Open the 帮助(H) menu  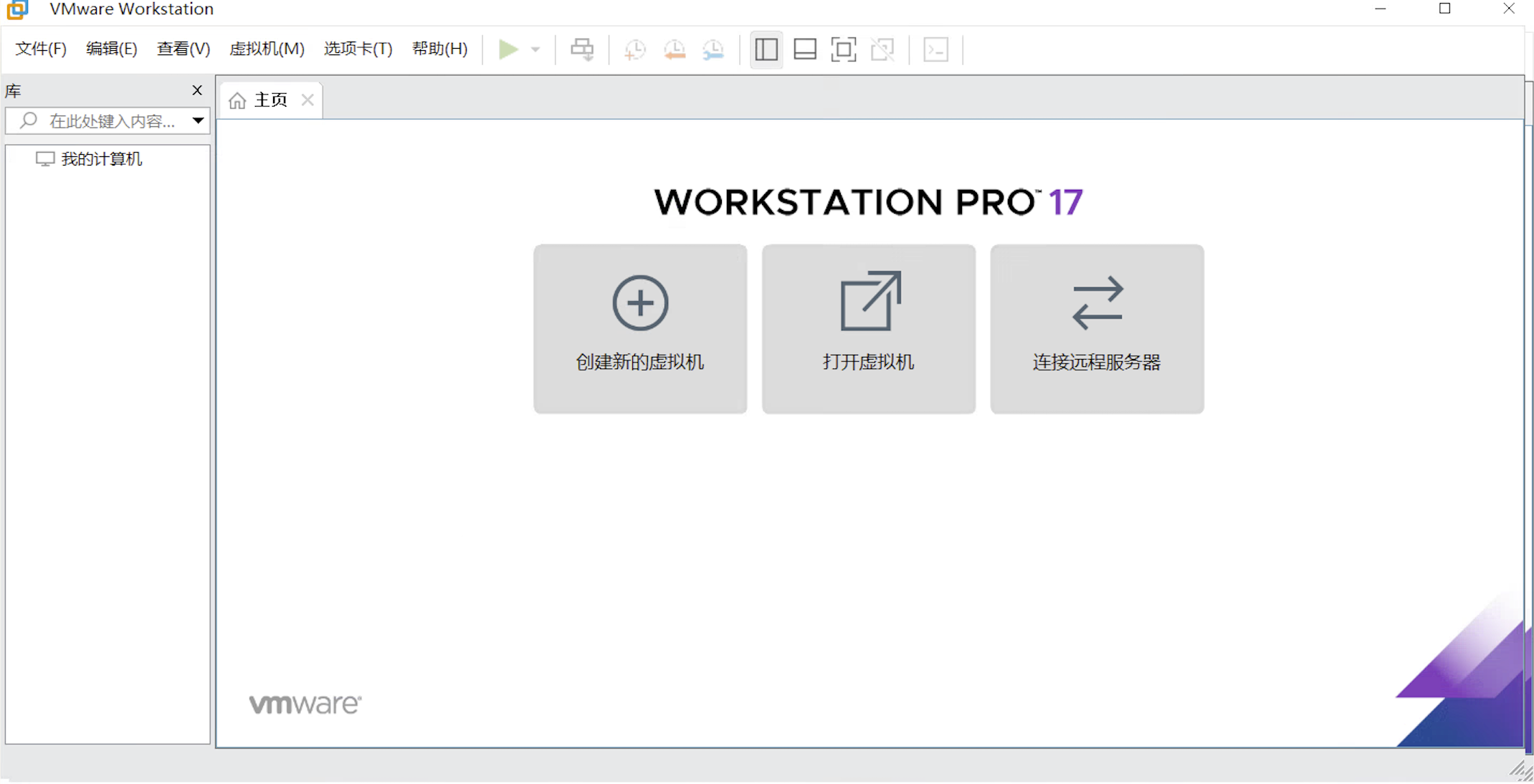[x=439, y=49]
